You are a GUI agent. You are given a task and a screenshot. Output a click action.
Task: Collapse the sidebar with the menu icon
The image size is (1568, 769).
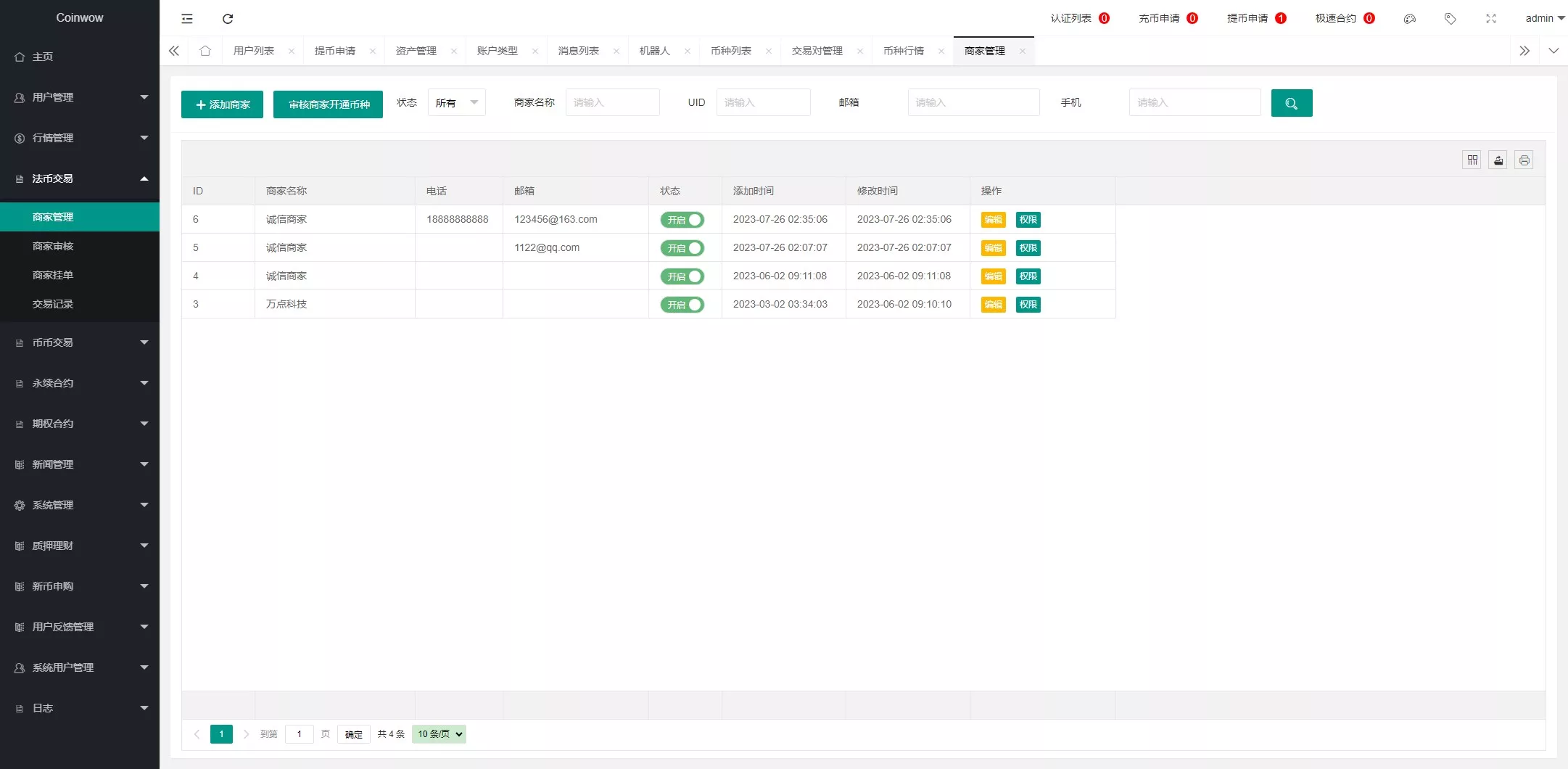pyautogui.click(x=187, y=19)
